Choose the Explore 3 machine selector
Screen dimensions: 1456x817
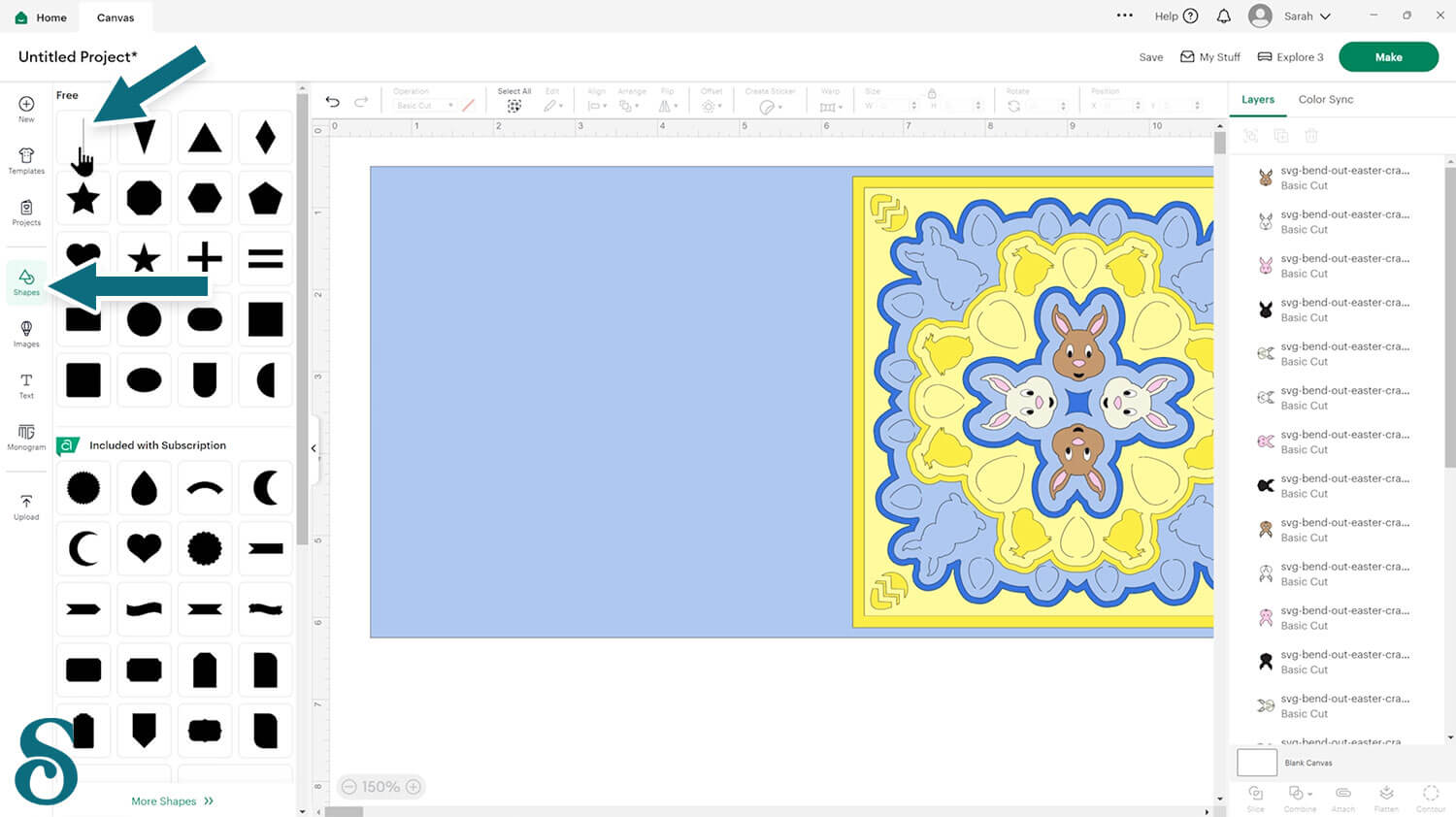coord(1290,57)
